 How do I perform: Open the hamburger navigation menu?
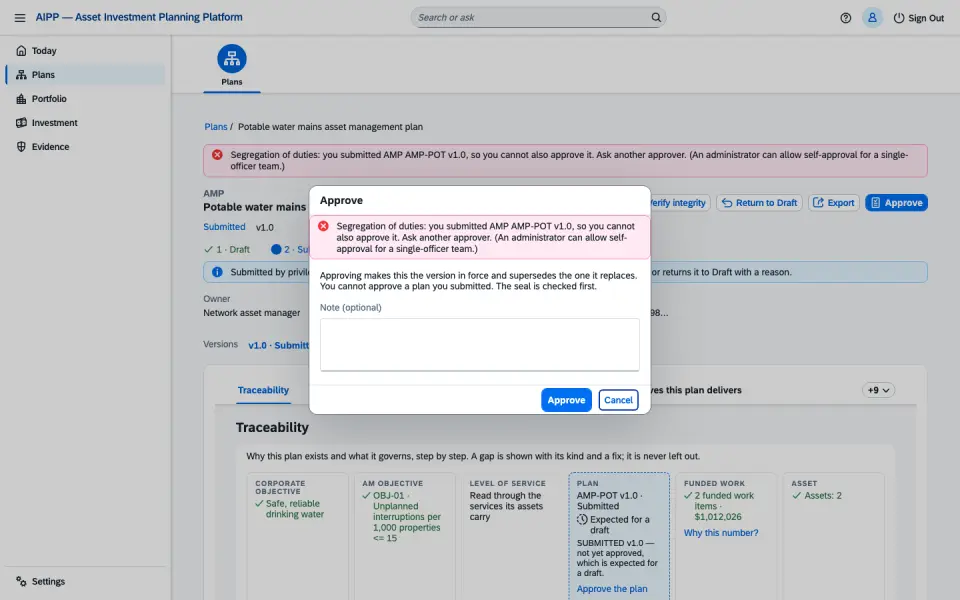pyautogui.click(x=20, y=18)
